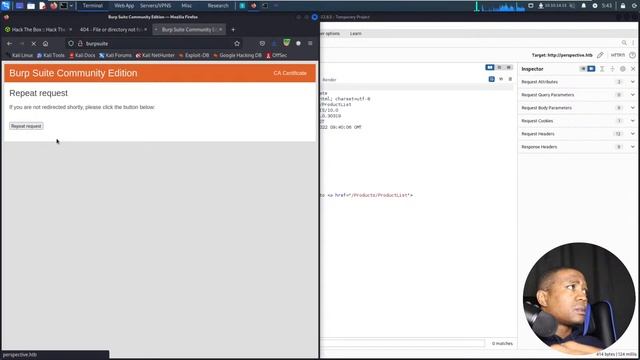The image size is (640, 360).
Task: Open the Google Hacking DB bookmark
Action: 238,55
